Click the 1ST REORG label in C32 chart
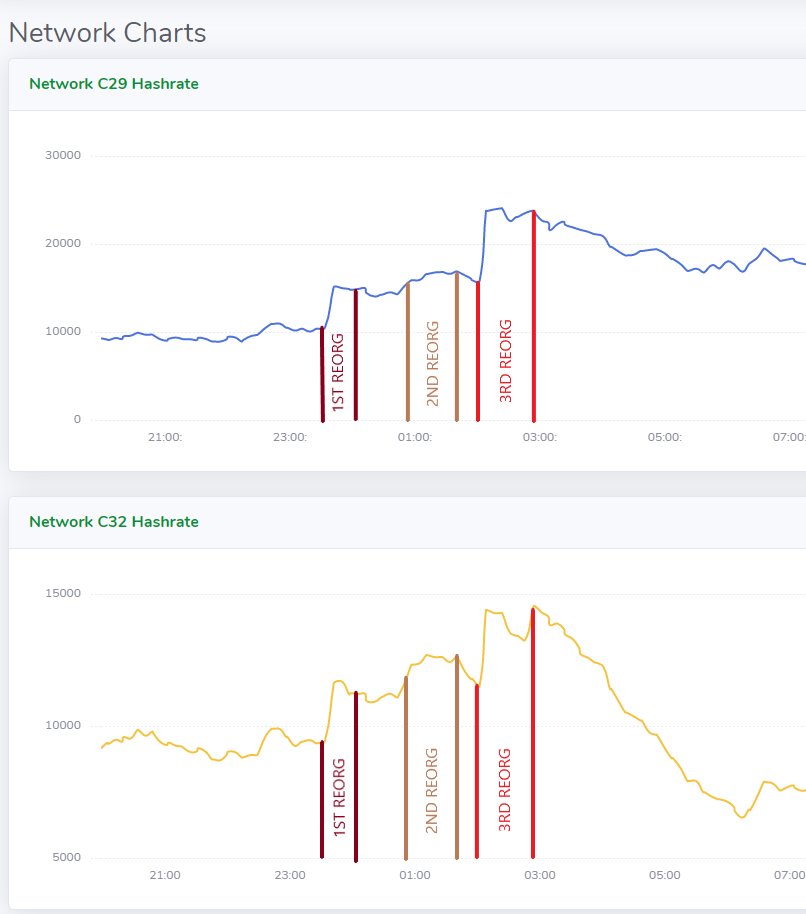806x914 pixels. (339, 797)
